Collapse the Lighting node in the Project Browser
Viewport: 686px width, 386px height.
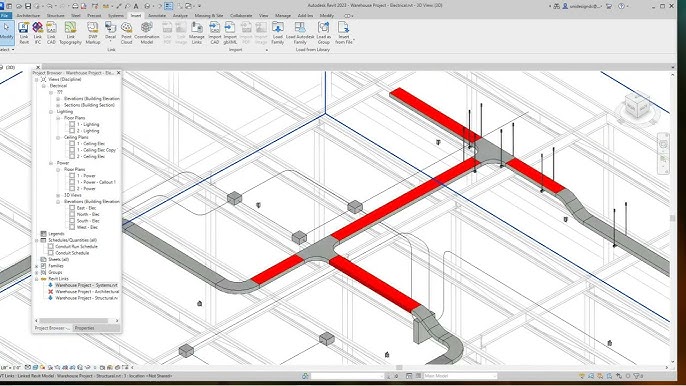click(51, 112)
